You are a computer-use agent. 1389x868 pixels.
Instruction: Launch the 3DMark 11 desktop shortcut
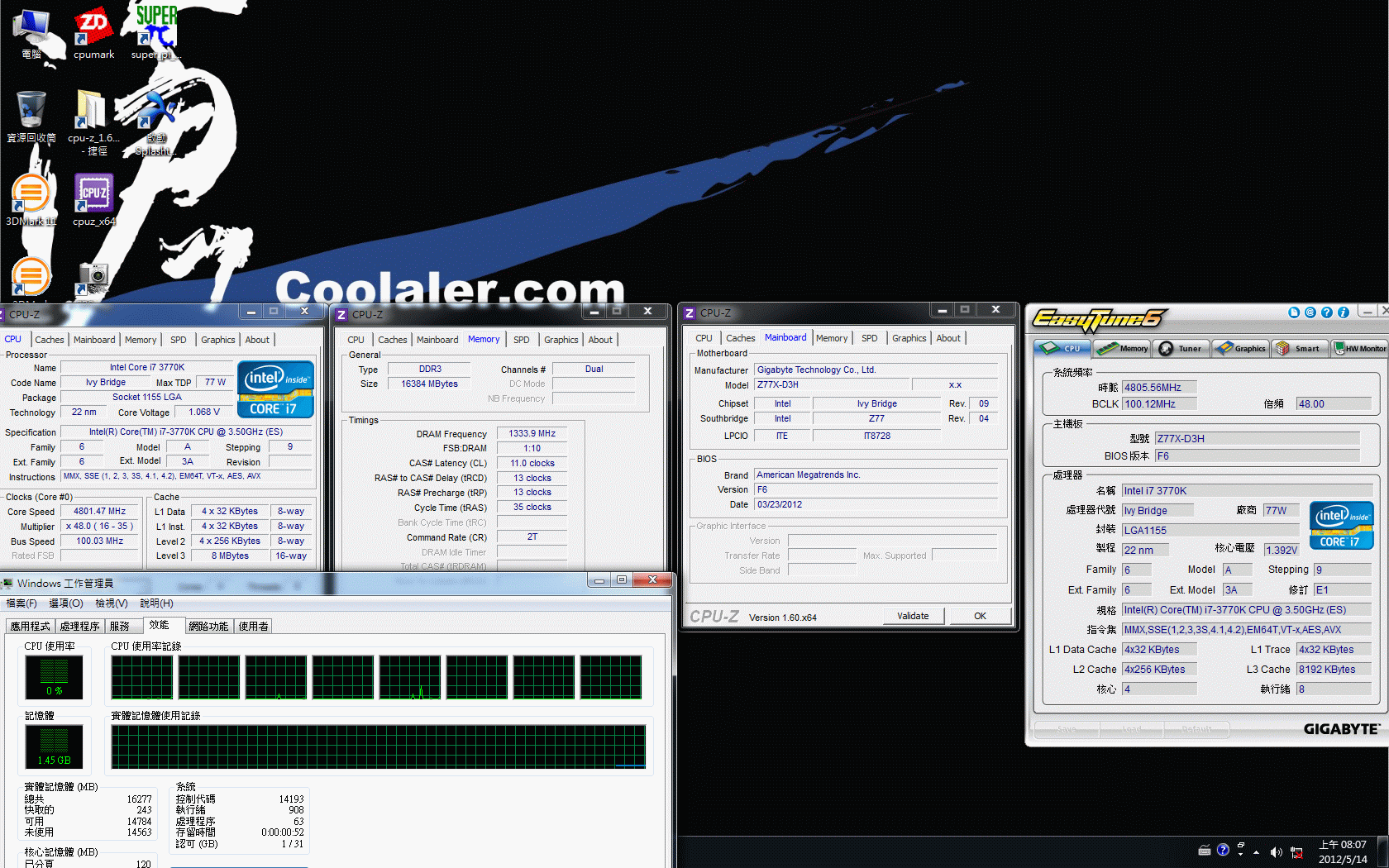[x=31, y=200]
